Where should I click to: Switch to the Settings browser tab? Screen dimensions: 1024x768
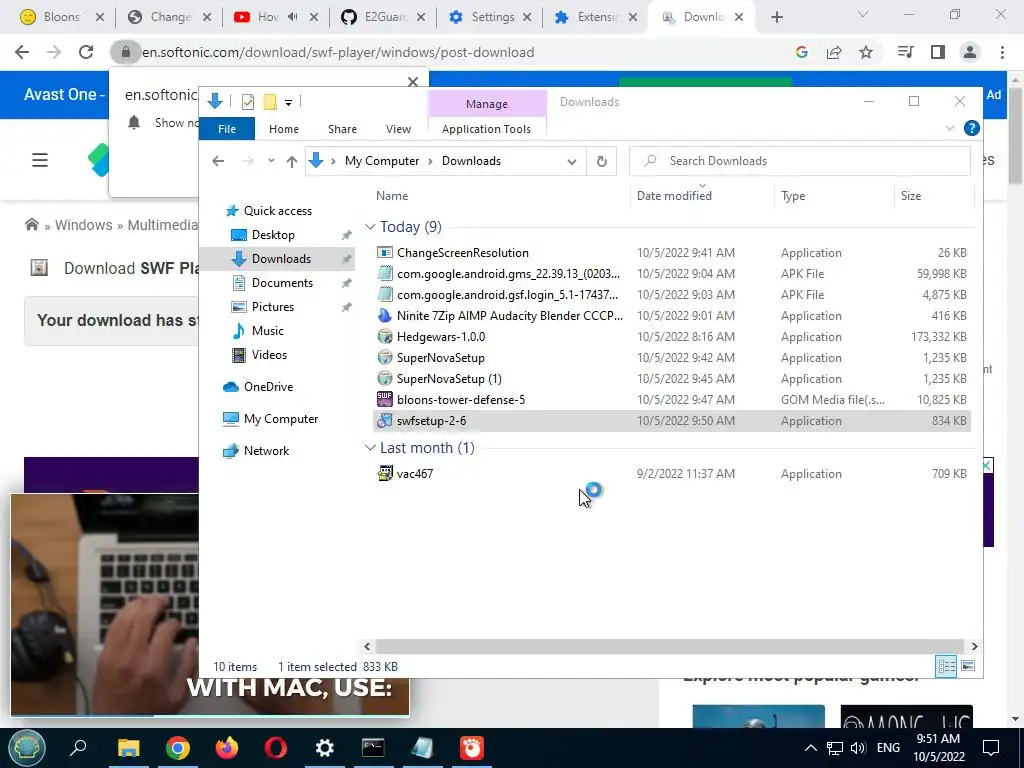[492, 17]
